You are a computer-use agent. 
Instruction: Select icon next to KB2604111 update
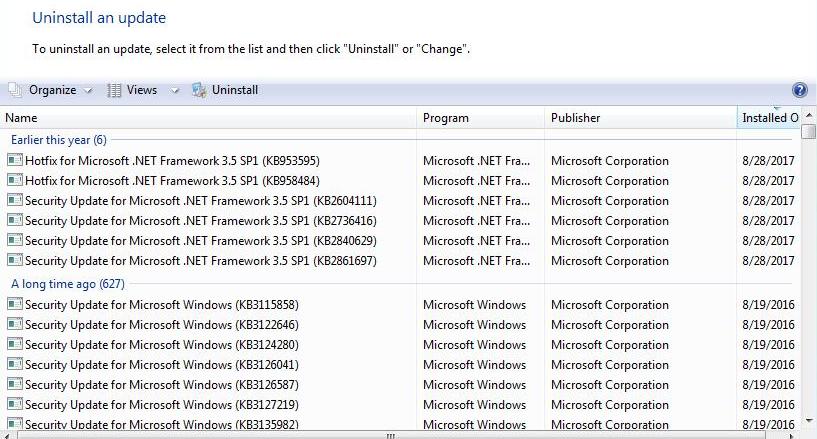pos(15,200)
